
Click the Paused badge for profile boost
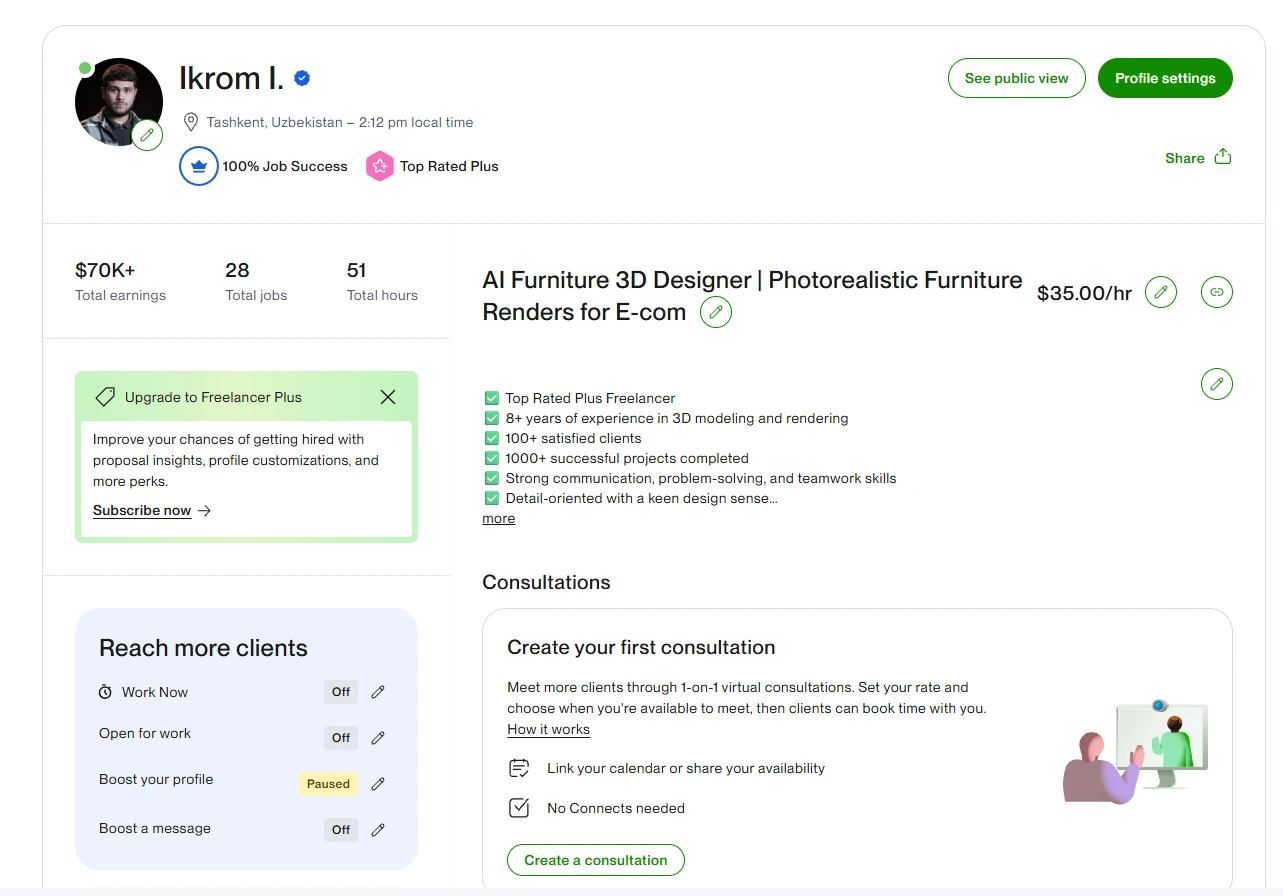(x=328, y=784)
